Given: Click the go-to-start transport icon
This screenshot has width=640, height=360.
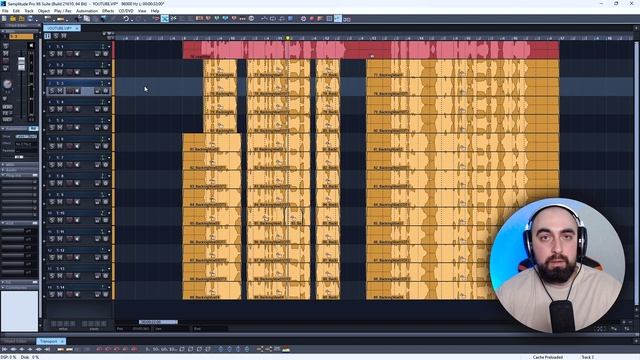Looking at the screenshot, I should click(x=4, y=349).
